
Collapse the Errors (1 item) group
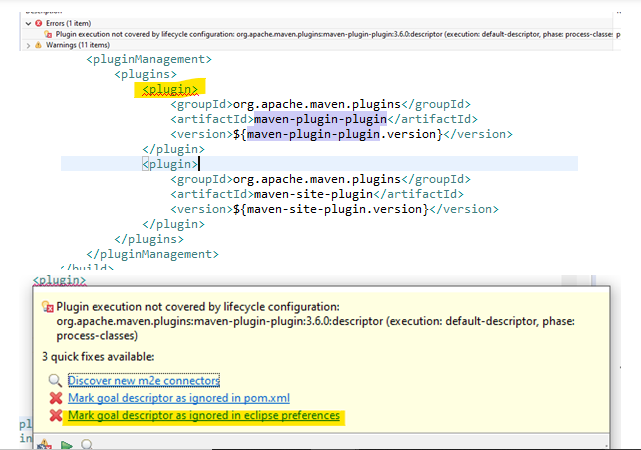point(28,24)
